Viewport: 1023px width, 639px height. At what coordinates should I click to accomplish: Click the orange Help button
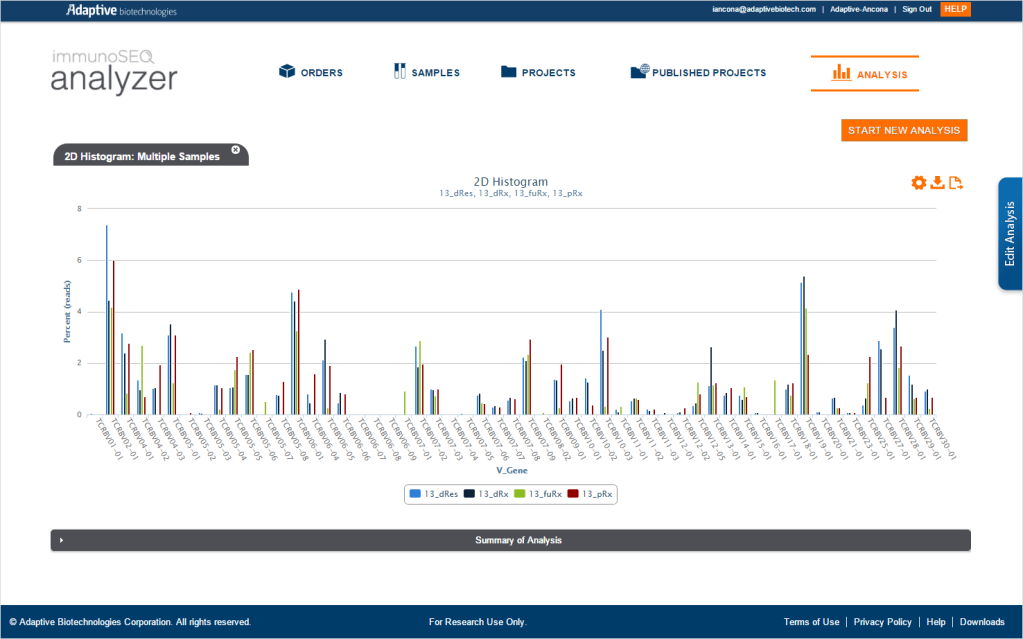coord(955,9)
